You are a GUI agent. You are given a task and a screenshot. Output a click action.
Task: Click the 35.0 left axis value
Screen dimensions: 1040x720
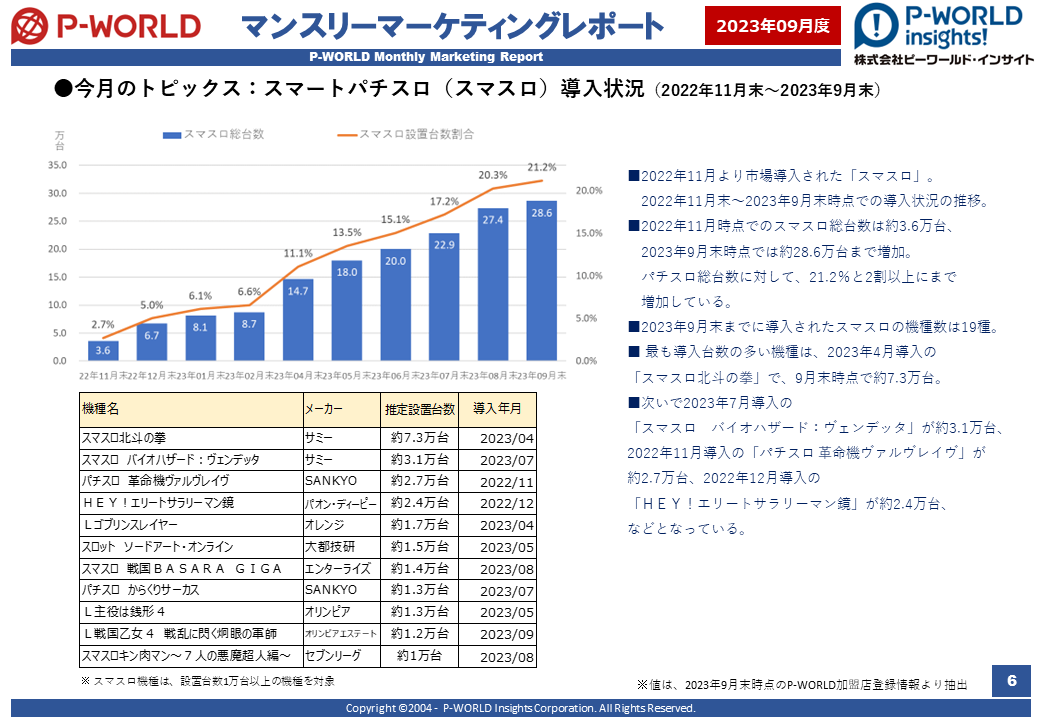click(x=58, y=165)
